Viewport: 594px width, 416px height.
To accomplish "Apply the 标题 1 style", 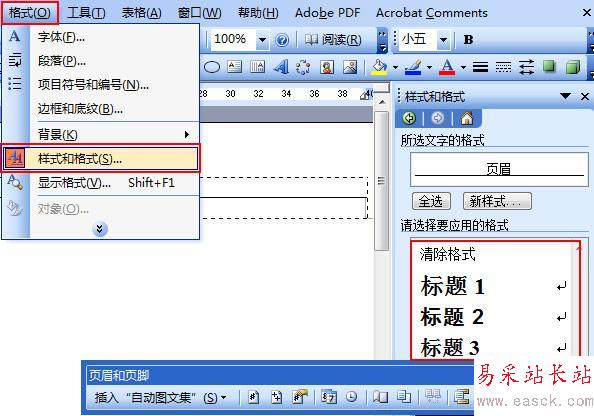I will 492,286.
